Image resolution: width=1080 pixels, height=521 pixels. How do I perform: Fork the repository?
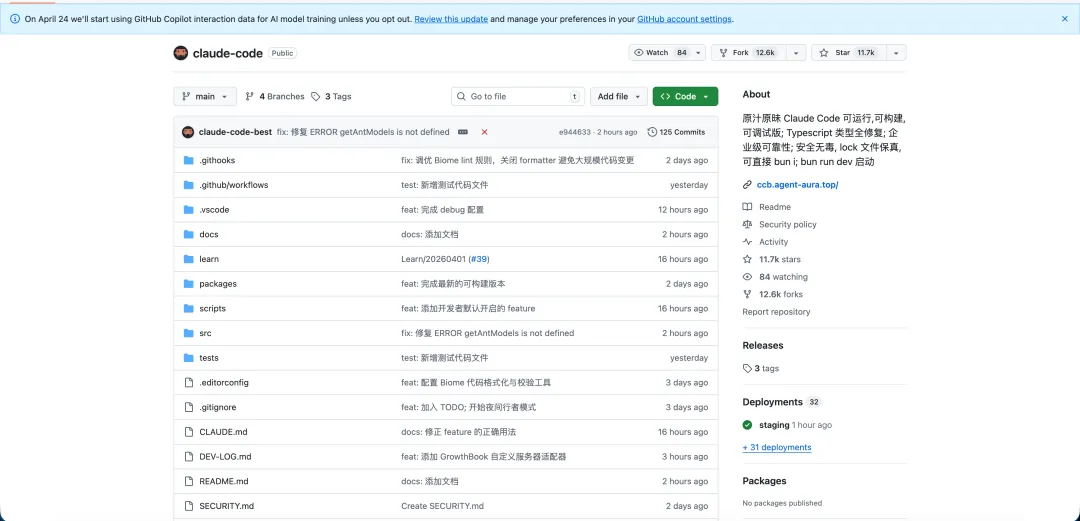[749, 52]
